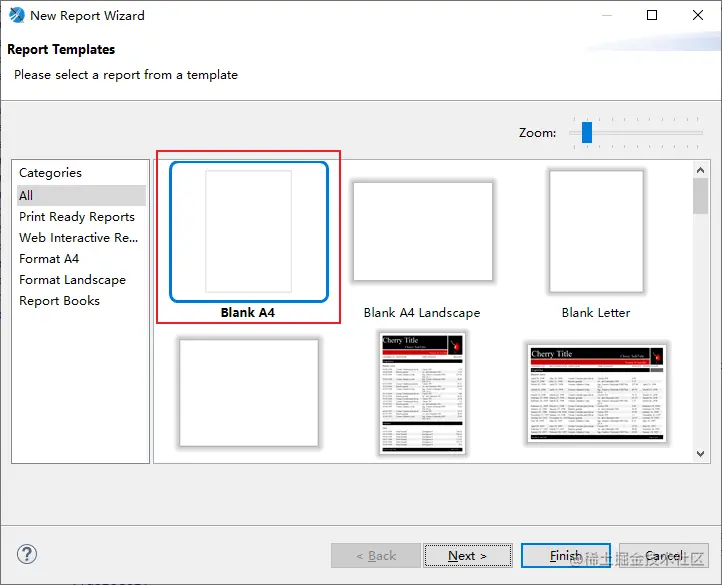Choose the Blank Letter template thumbnail

pyautogui.click(x=596, y=232)
